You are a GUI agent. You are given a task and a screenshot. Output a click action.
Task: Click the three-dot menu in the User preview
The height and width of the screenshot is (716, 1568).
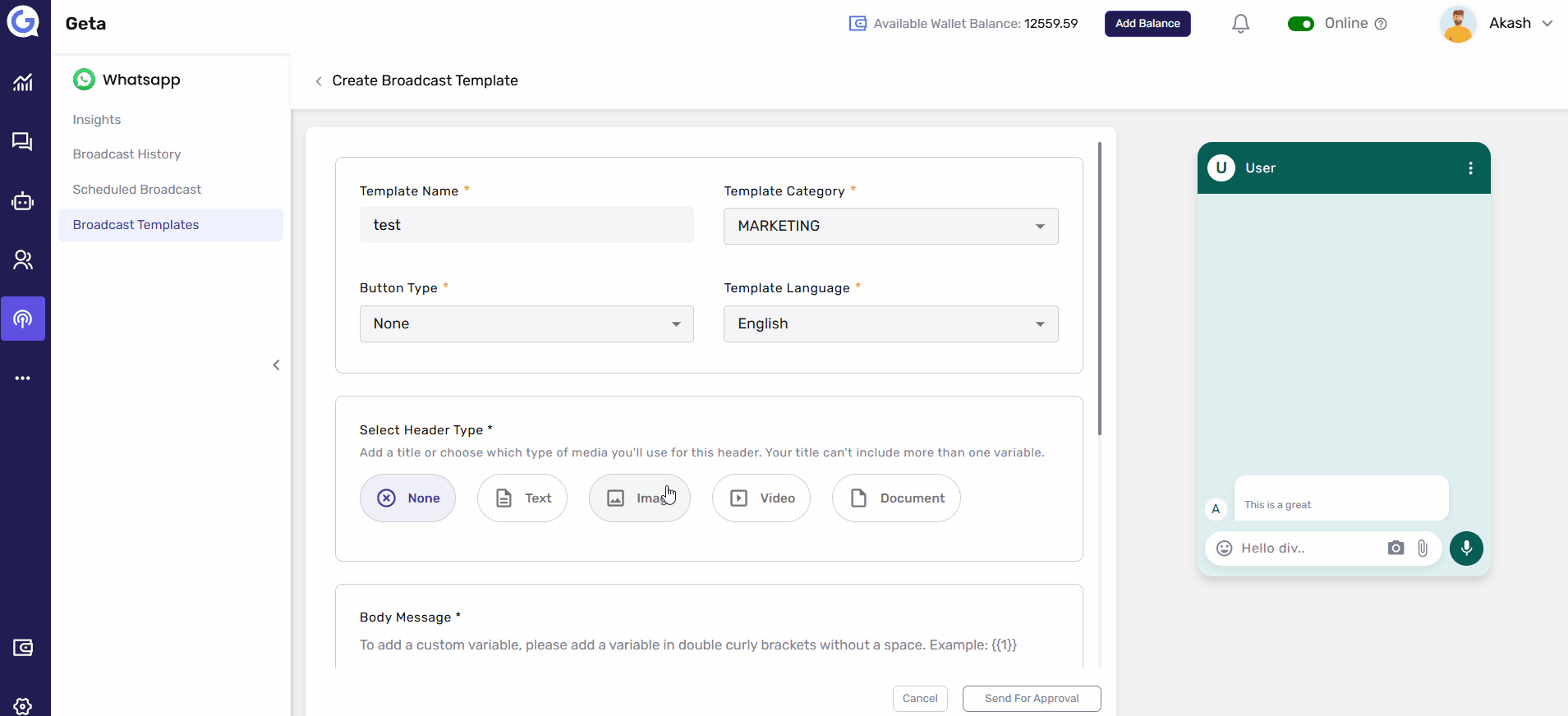(x=1470, y=168)
